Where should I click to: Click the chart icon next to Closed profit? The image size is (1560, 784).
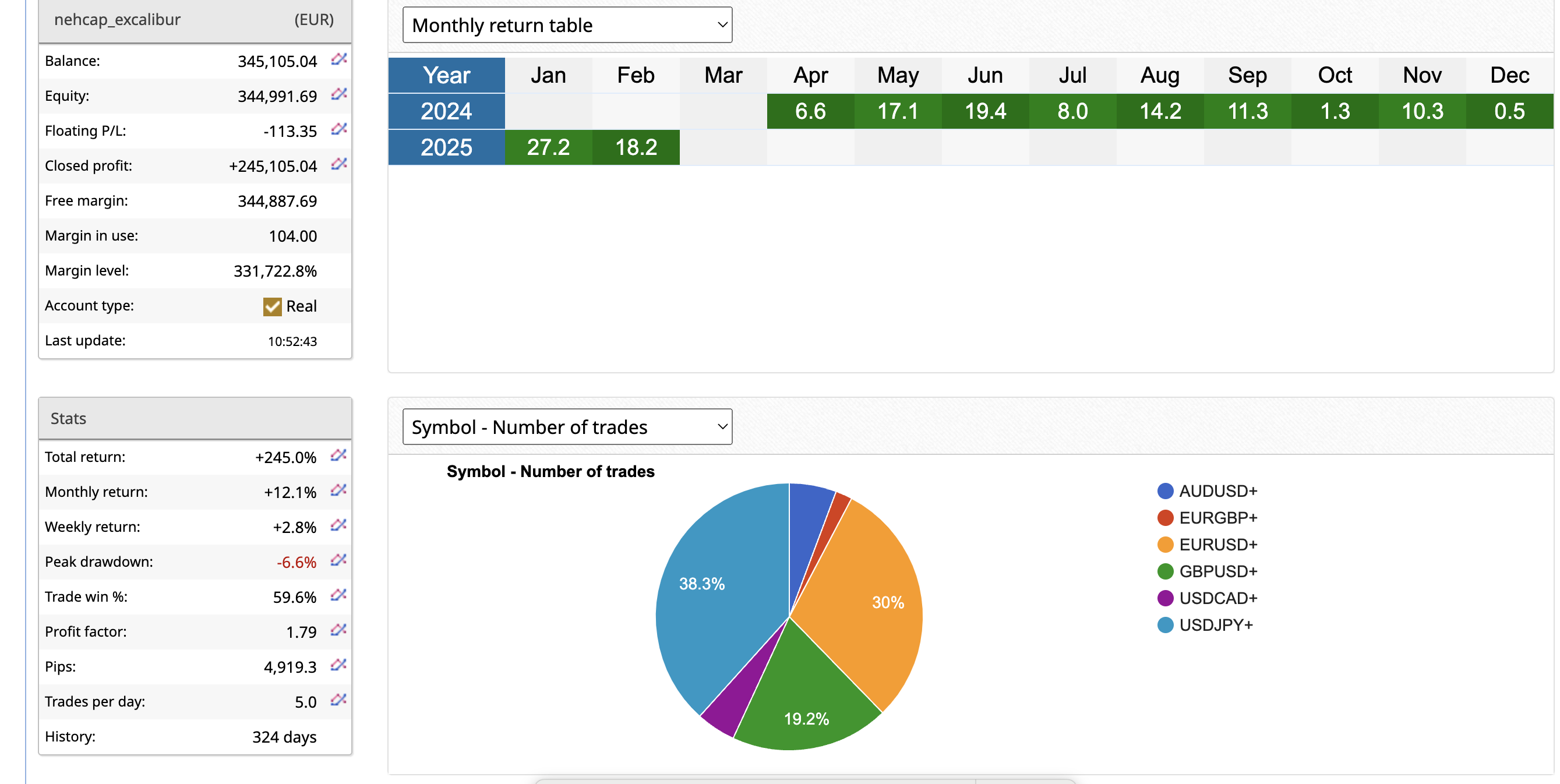tap(338, 164)
